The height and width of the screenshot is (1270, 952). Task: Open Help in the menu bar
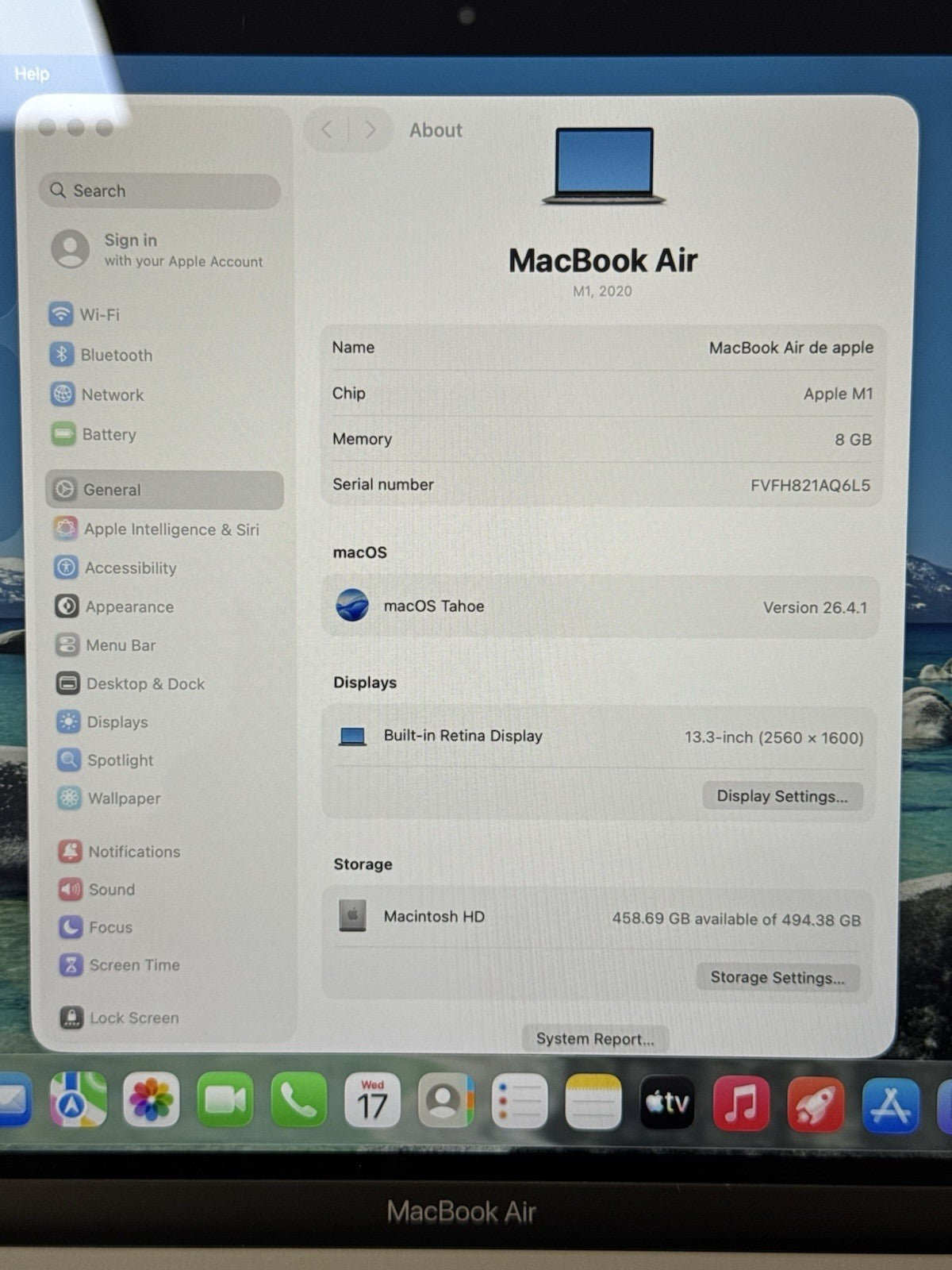tap(32, 74)
